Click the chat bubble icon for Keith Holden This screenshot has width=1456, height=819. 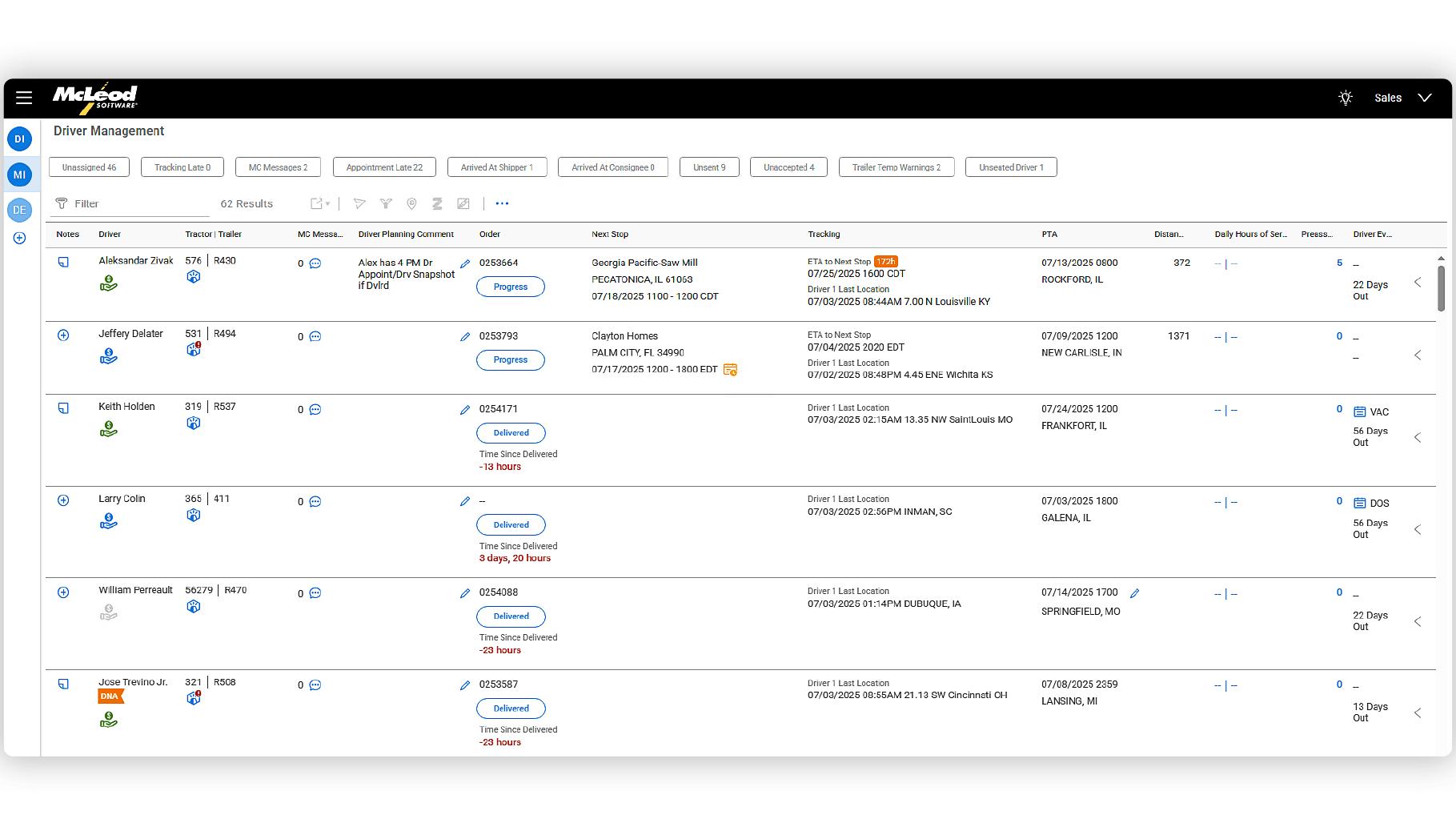(x=315, y=409)
